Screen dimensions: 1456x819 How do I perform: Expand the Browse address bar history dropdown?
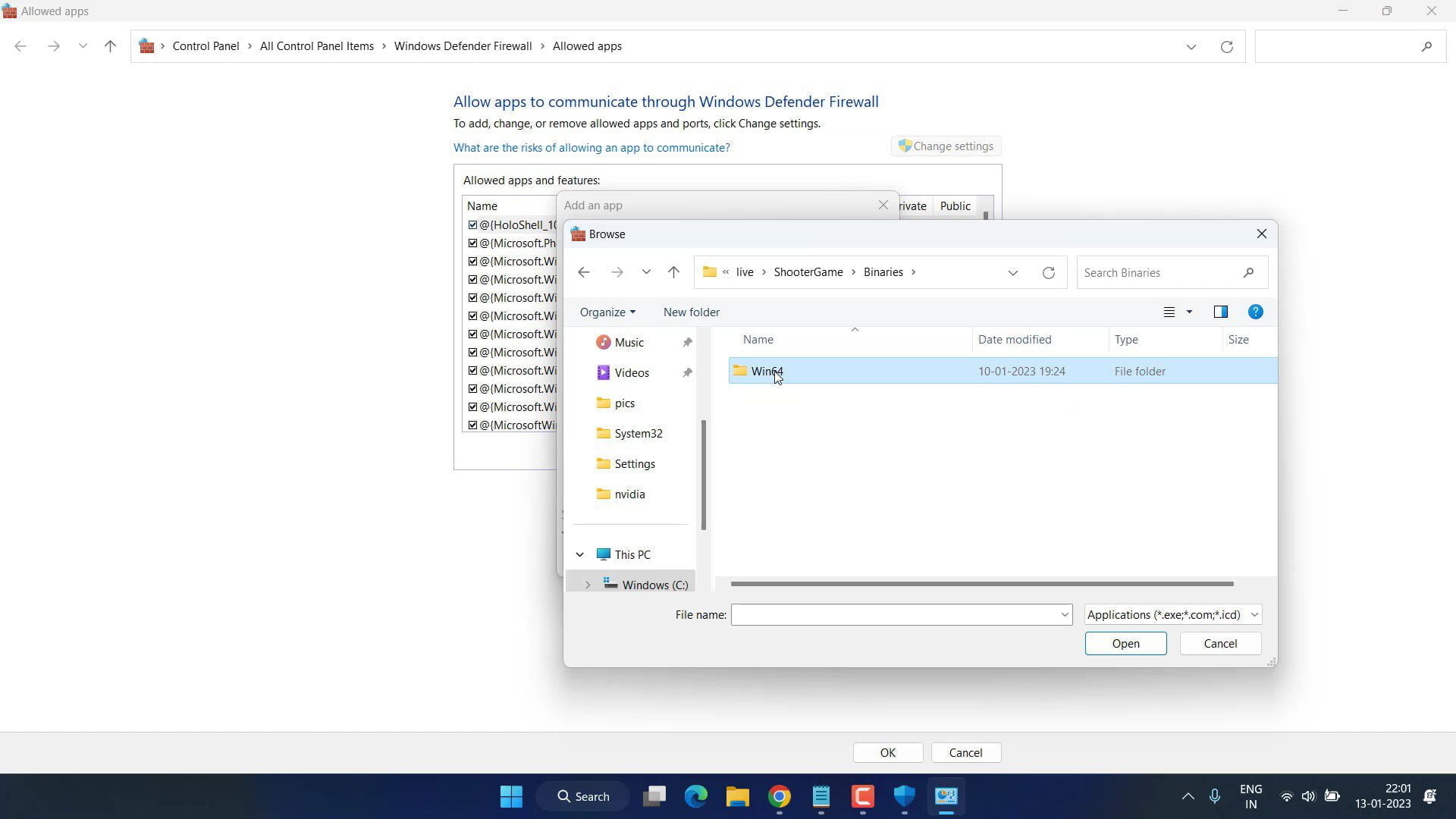[1013, 273]
